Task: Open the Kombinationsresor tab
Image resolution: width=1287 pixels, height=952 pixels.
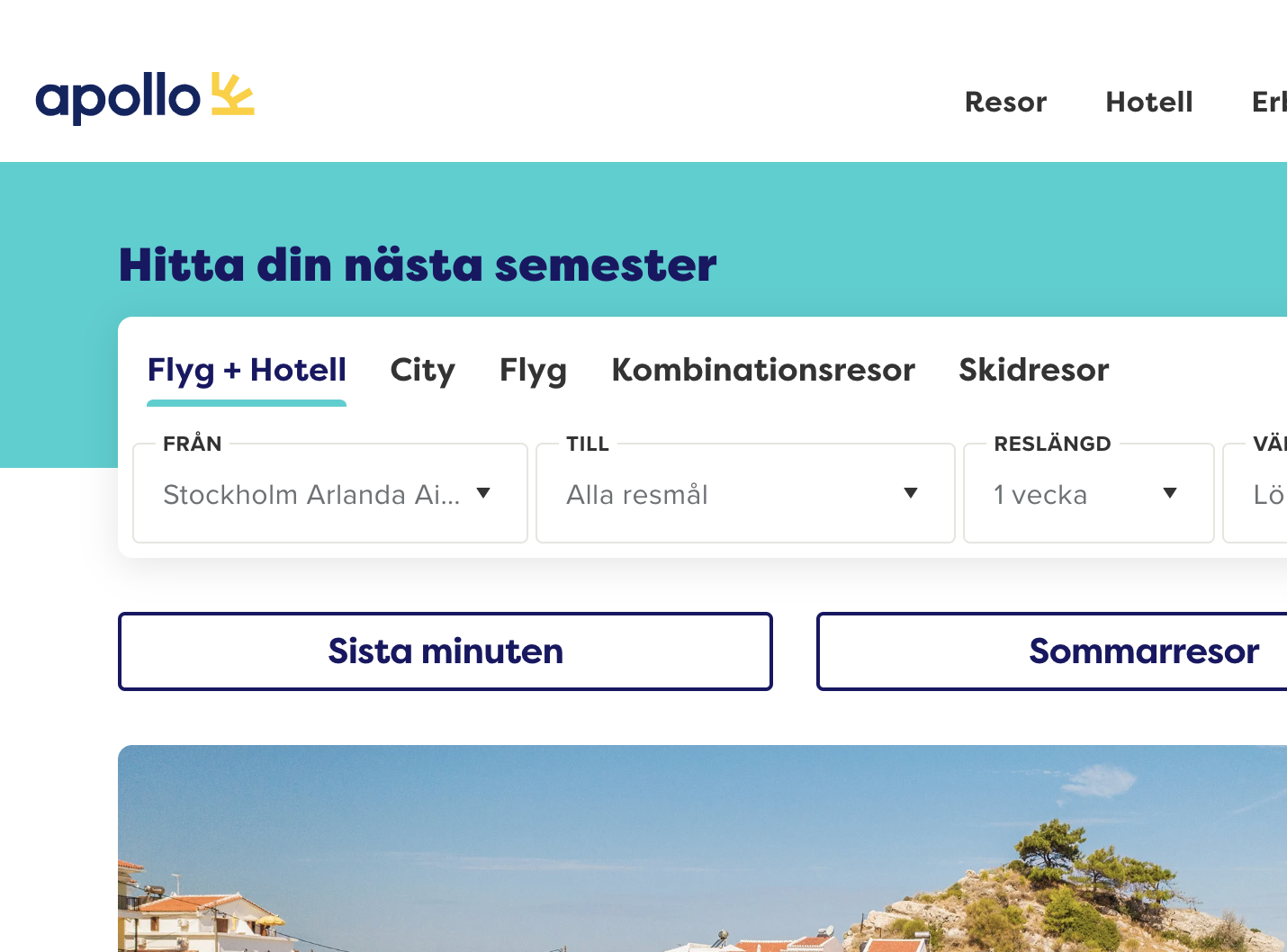Action: (763, 370)
